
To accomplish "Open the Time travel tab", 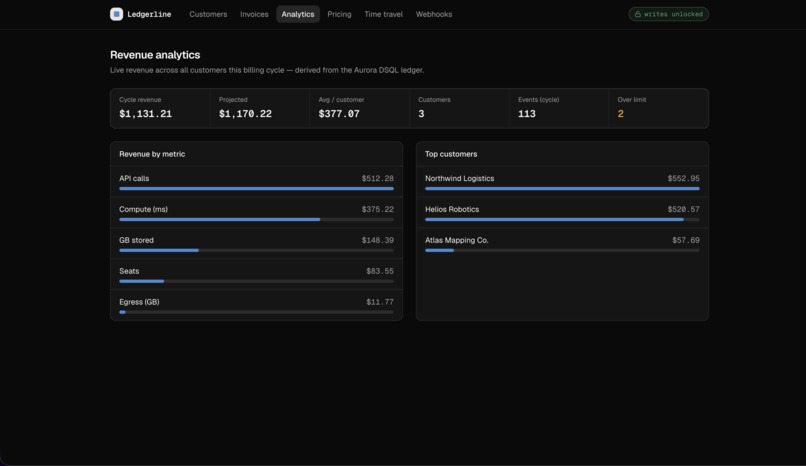I will (x=383, y=14).
